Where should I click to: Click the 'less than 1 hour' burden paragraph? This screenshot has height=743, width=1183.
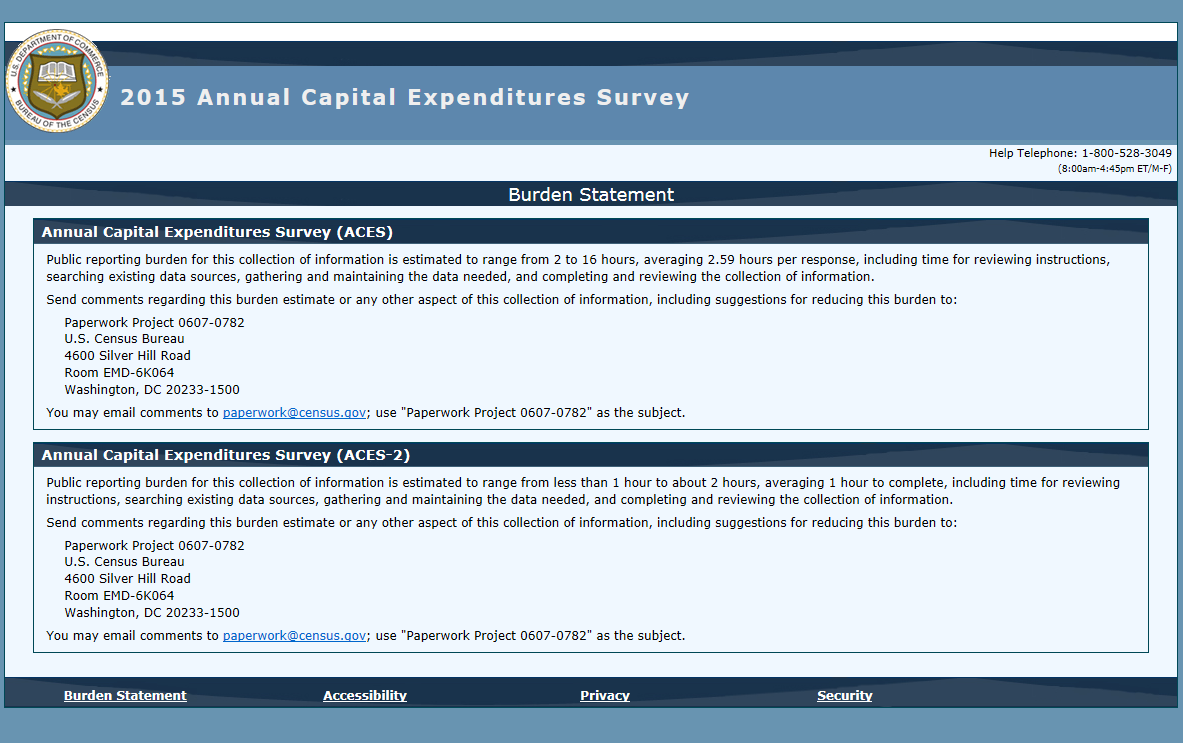coord(582,491)
